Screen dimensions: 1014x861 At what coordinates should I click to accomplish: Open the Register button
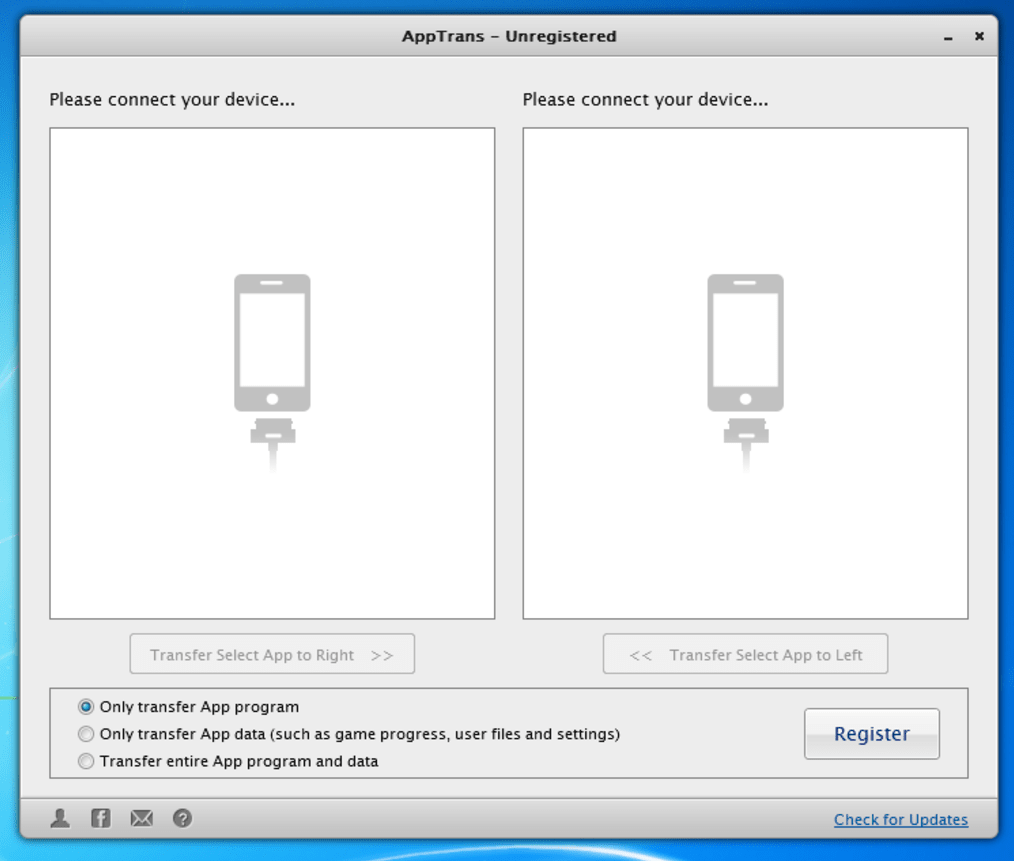pos(872,734)
